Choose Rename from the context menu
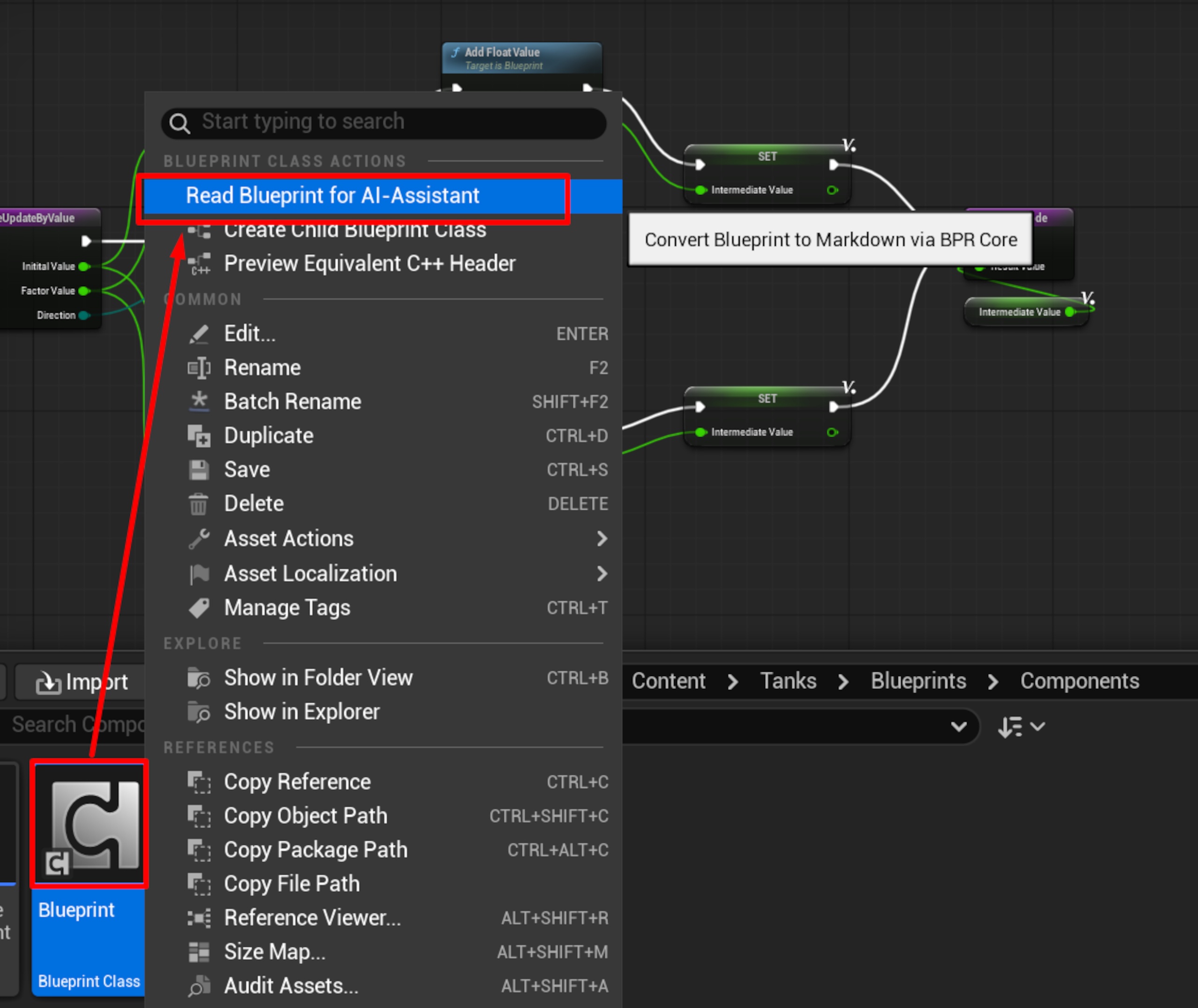This screenshot has height=1008, width=1198. (x=383, y=368)
